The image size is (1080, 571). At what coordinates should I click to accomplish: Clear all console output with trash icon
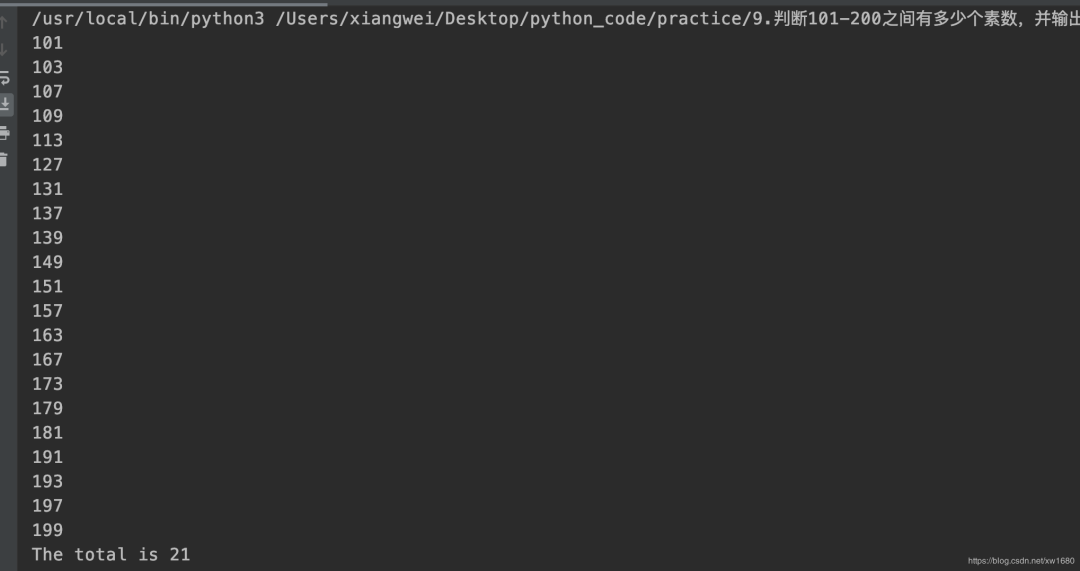tap(5, 159)
